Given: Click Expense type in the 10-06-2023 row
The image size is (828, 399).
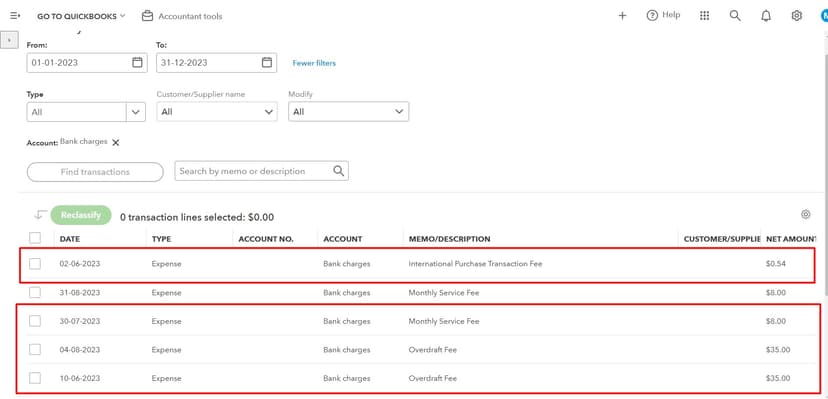Looking at the screenshot, I should [166, 378].
